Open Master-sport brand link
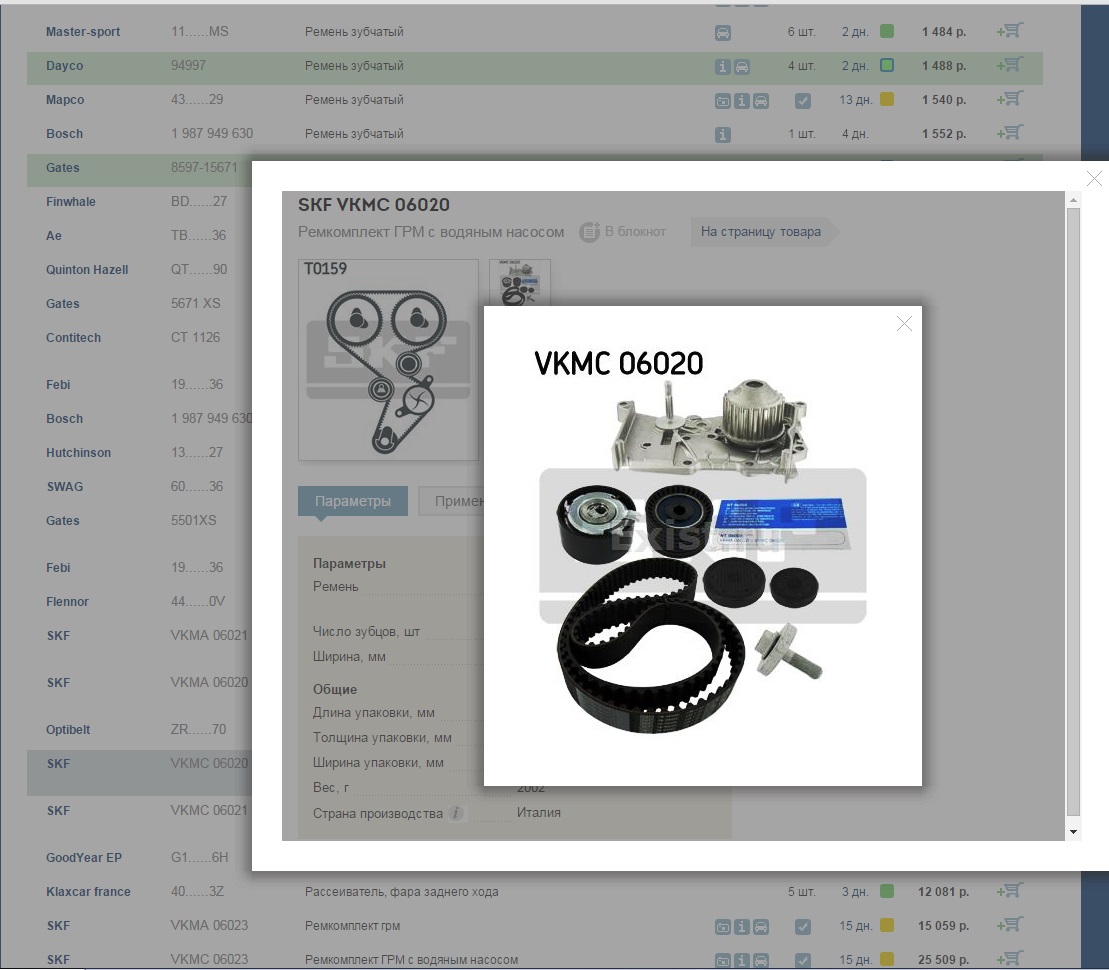Image resolution: width=1109 pixels, height=970 pixels. [83, 31]
